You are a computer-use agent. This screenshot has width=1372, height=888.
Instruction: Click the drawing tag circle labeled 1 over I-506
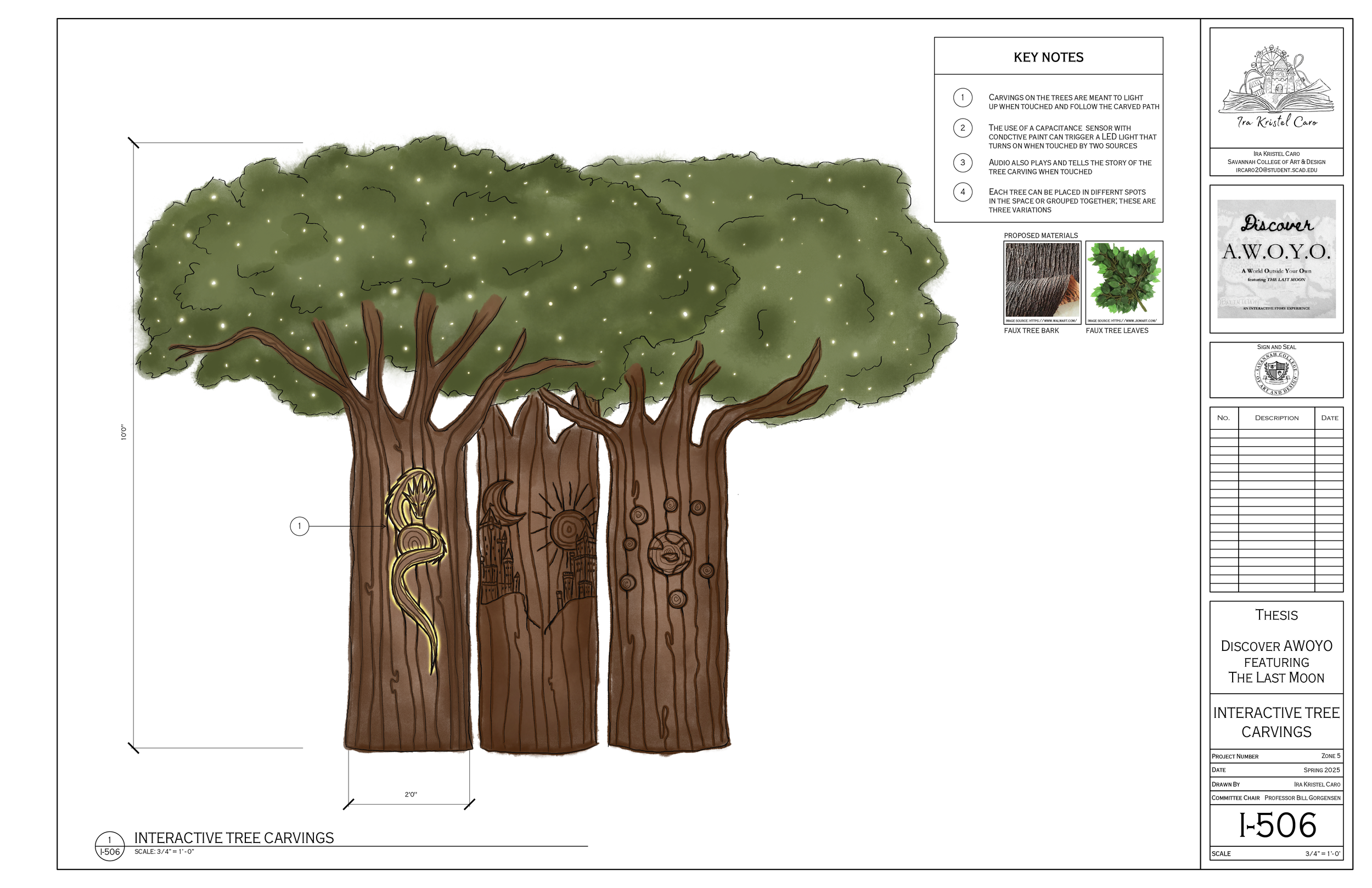[110, 846]
